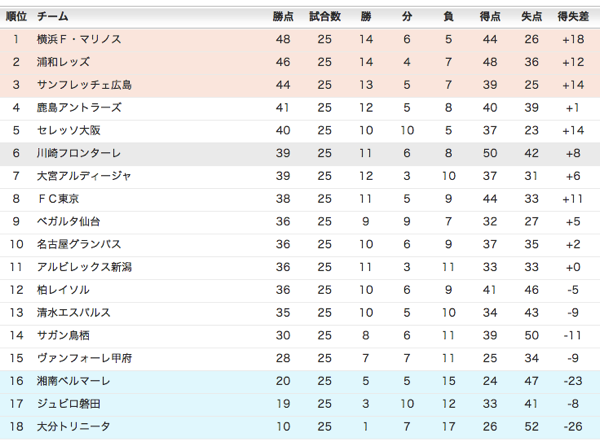The height and width of the screenshot is (442, 600).
Task: Select team 浦和レッズ
Action: pyautogui.click(x=64, y=62)
